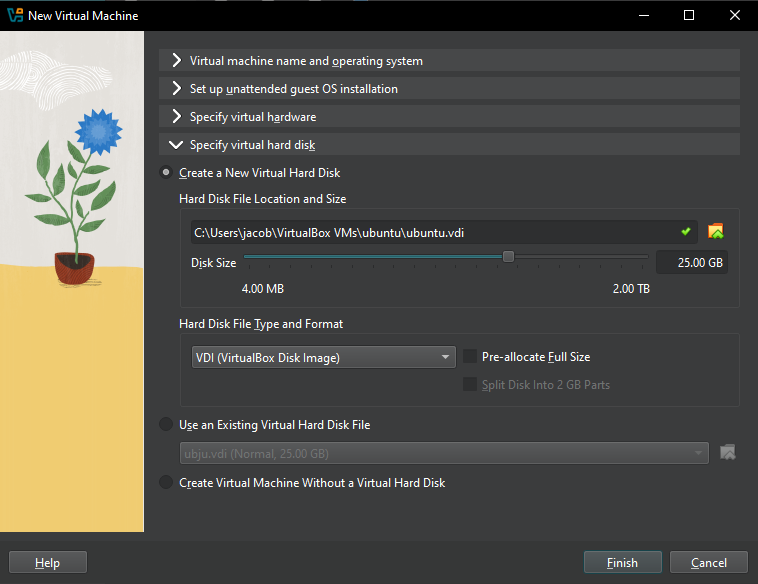Viewport: 758px width, 584px height.
Task: Click the green checkmark in path field
Action: (685, 232)
